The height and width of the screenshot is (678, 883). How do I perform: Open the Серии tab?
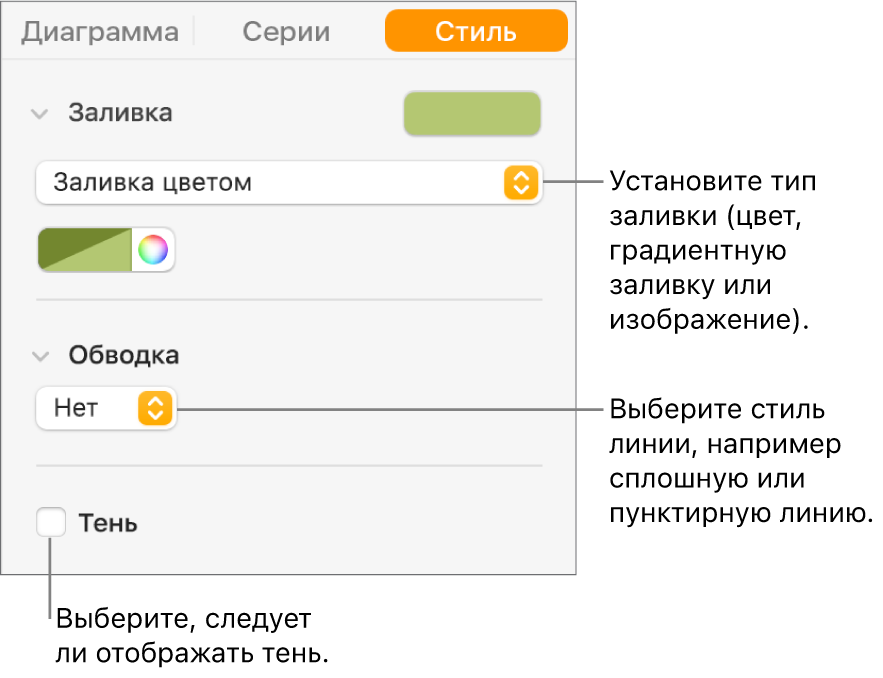click(286, 32)
